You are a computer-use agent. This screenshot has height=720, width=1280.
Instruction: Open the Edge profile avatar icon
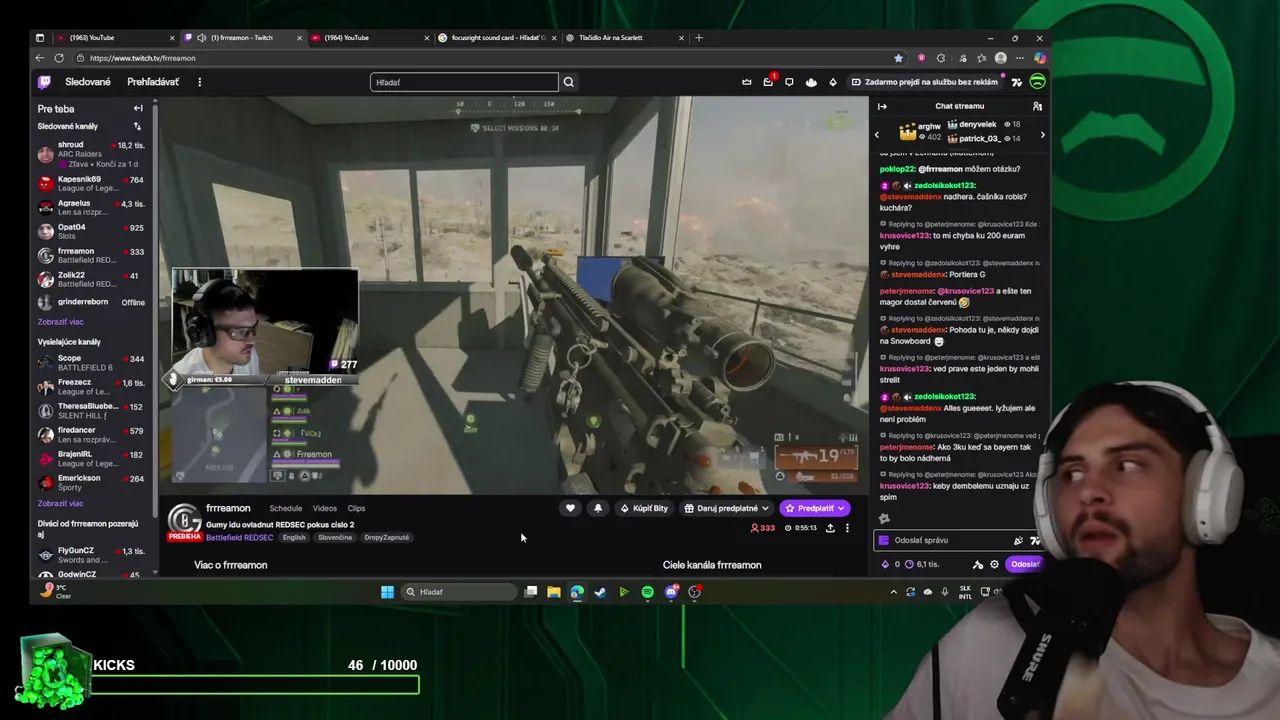tap(1001, 58)
